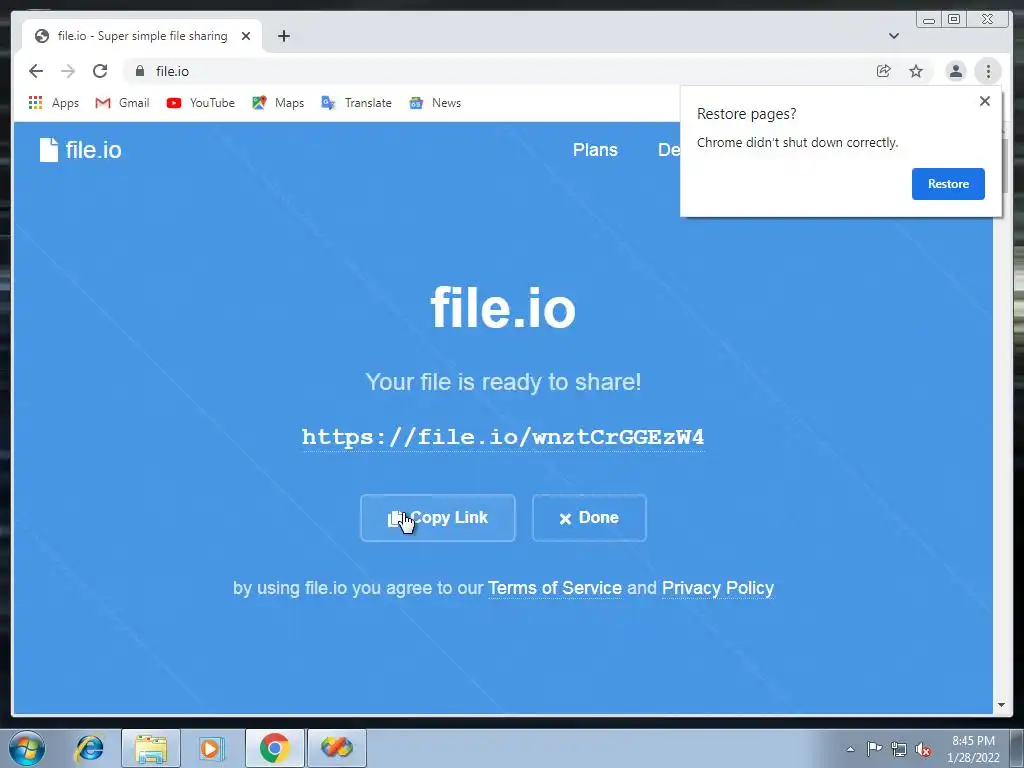Open the Chrome profile avatar
The image size is (1024, 768).
pos(955,71)
